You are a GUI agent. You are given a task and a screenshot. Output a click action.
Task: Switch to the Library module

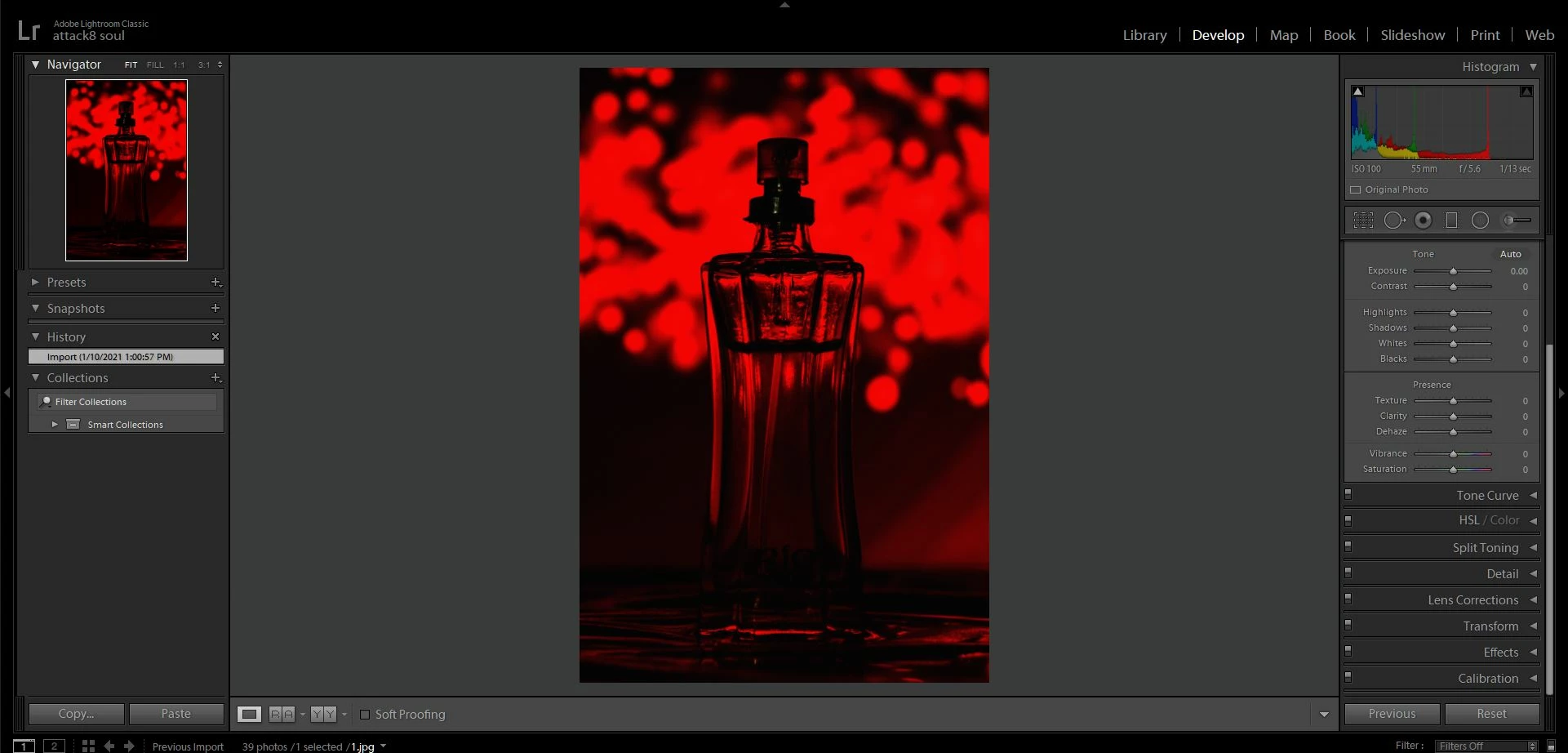[x=1144, y=35]
